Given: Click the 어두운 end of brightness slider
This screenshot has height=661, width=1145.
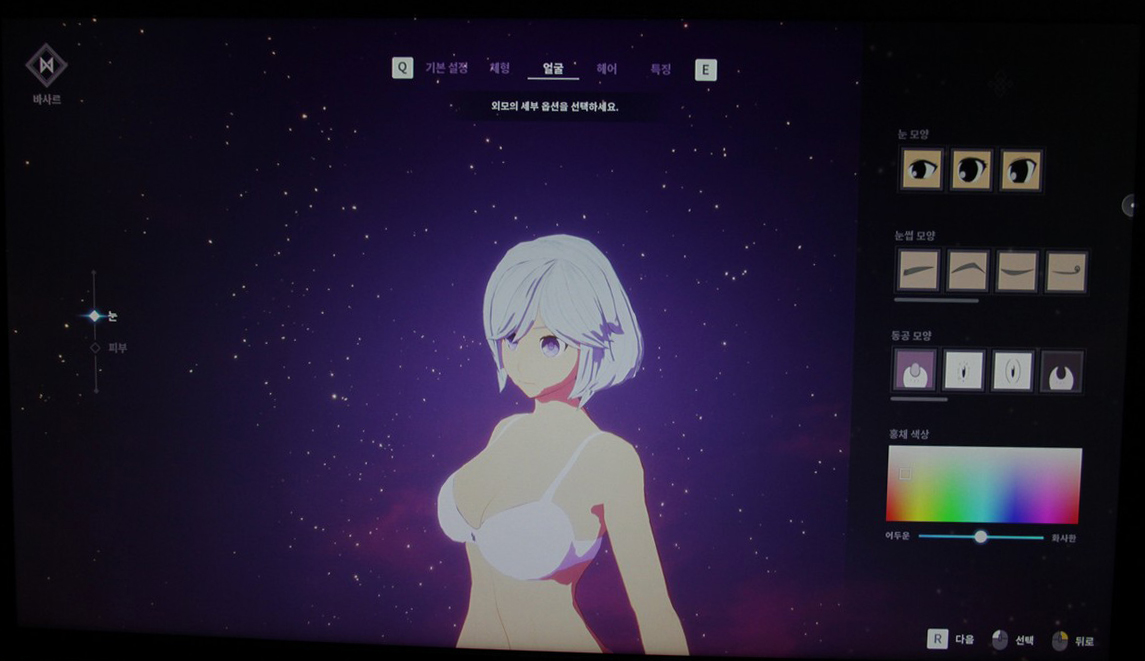Looking at the screenshot, I should coord(897,535).
